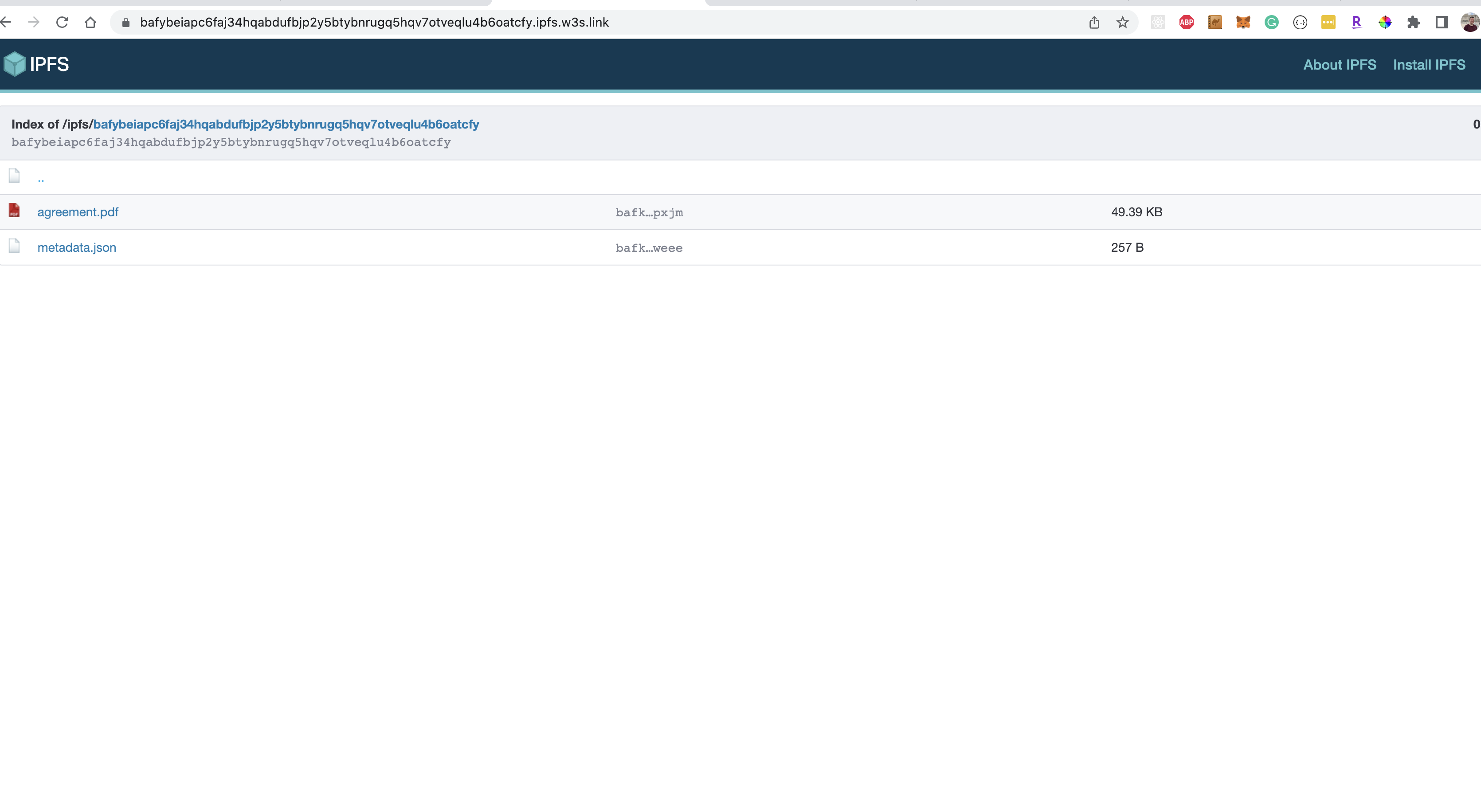Open the MetaMask fox extension
Viewport: 1481px width, 812px height.
1243,23
